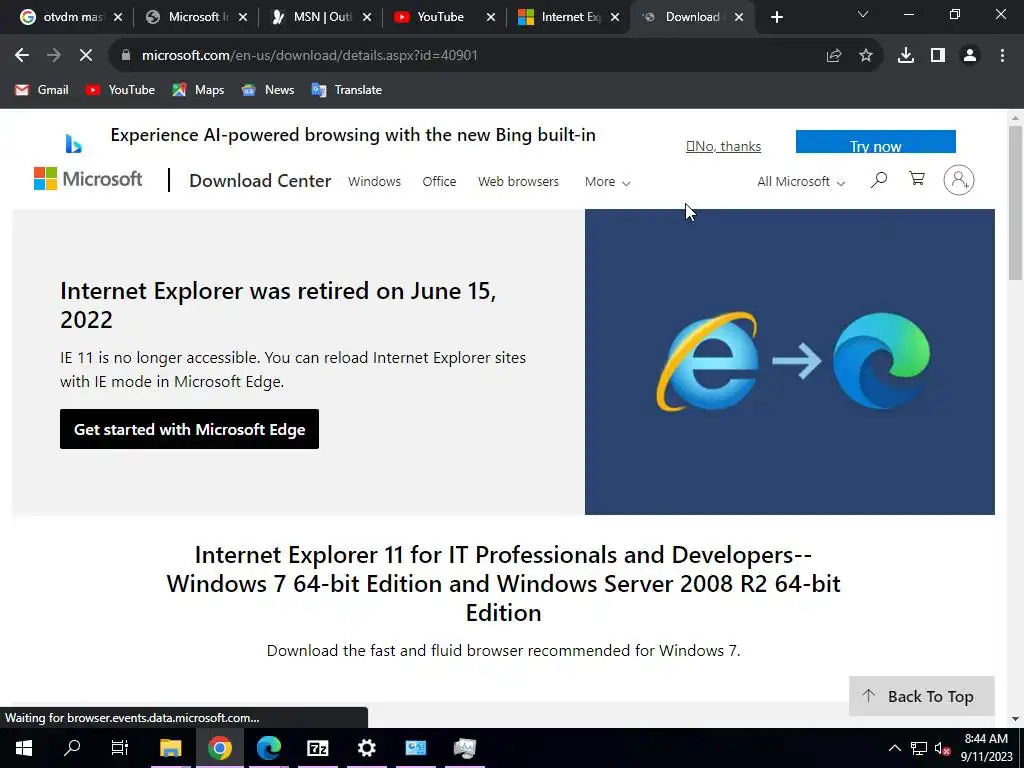1024x768 pixels.
Task: Open Task View on taskbar
Action: (x=120, y=748)
